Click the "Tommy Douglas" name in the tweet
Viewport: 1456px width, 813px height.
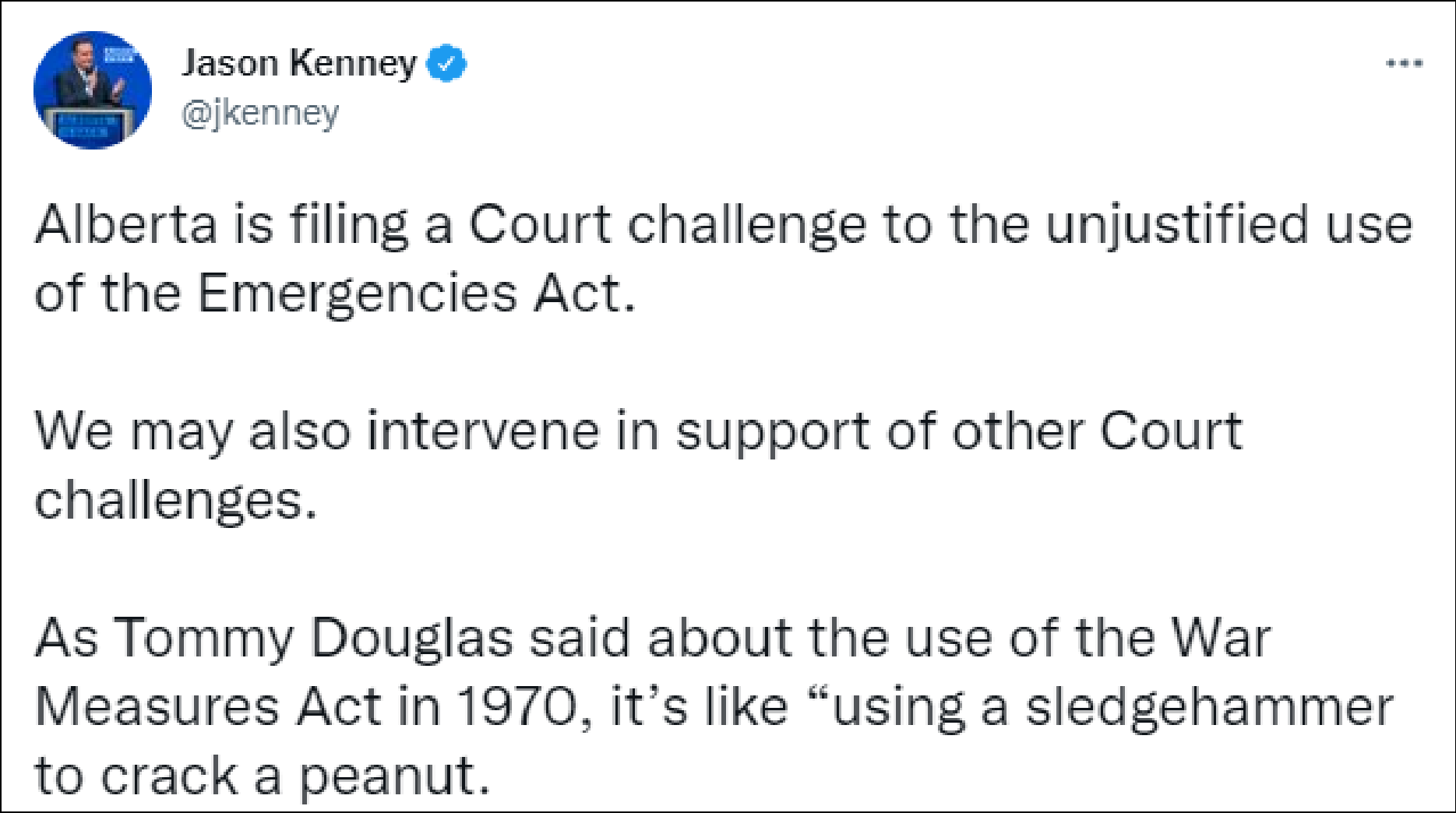coord(314,639)
